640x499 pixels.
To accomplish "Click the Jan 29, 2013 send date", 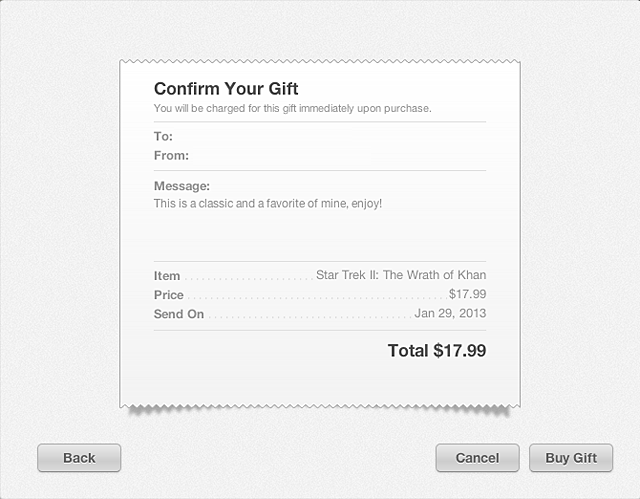I will click(450, 313).
